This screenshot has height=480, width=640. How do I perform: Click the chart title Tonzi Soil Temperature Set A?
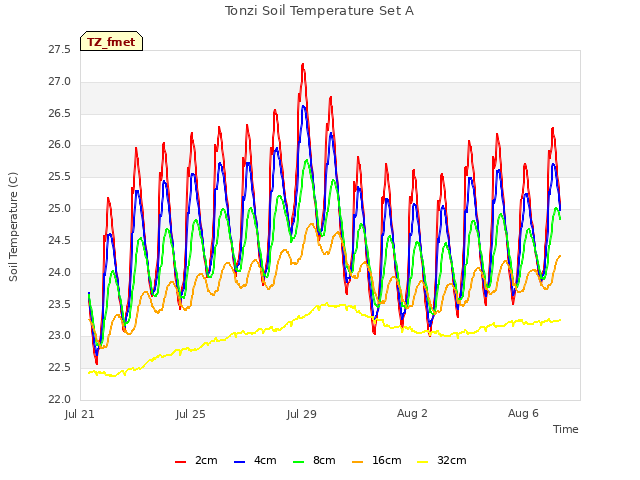coord(320,11)
